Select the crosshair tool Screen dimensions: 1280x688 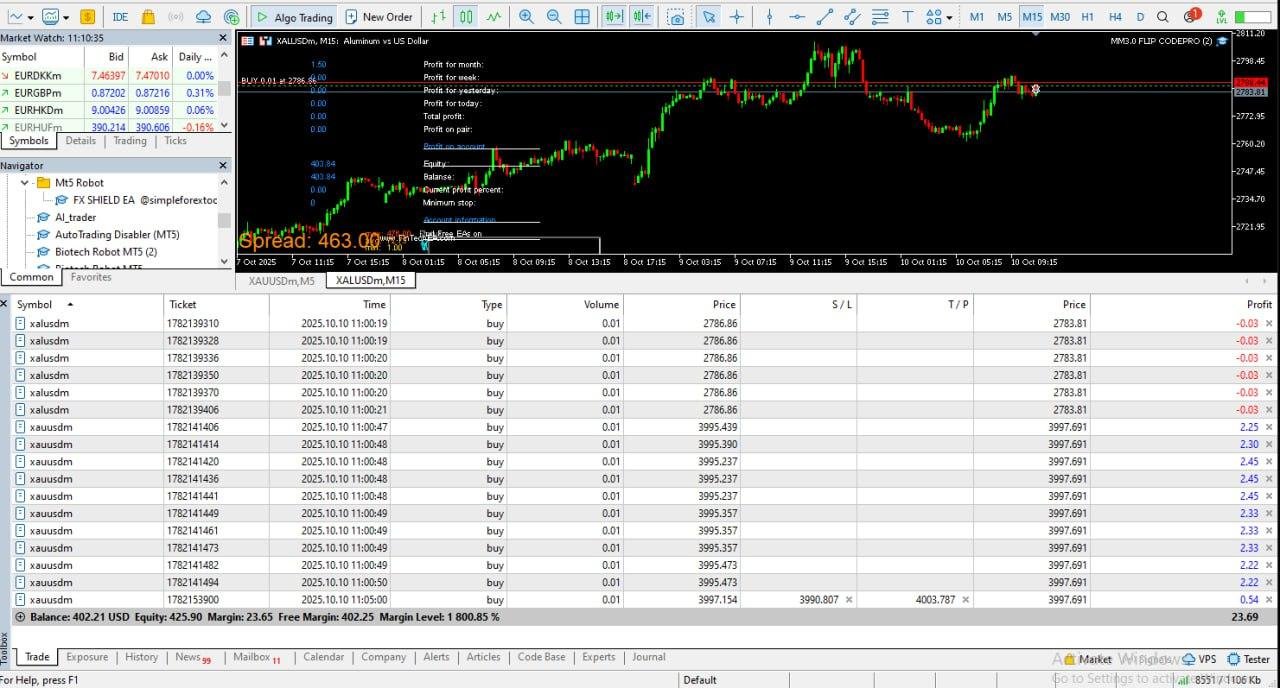coord(737,17)
